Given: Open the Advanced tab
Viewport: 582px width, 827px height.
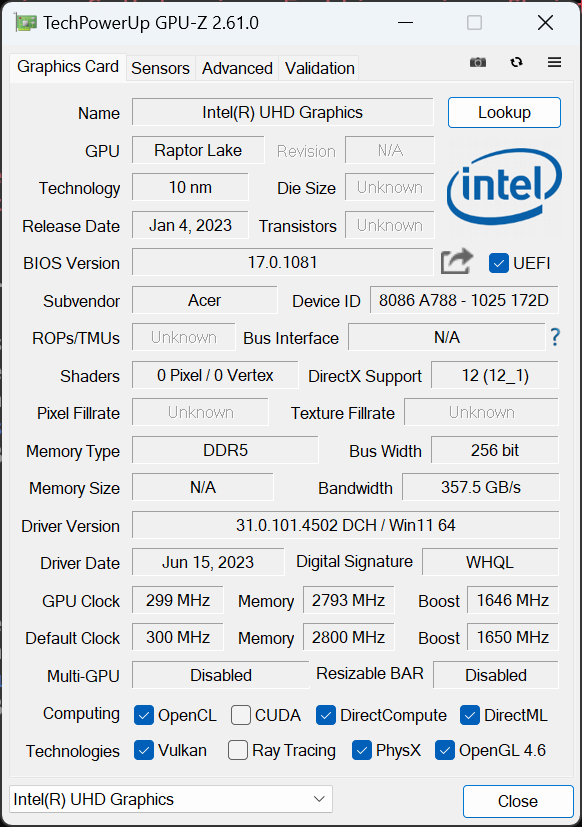Looking at the screenshot, I should 237,68.
